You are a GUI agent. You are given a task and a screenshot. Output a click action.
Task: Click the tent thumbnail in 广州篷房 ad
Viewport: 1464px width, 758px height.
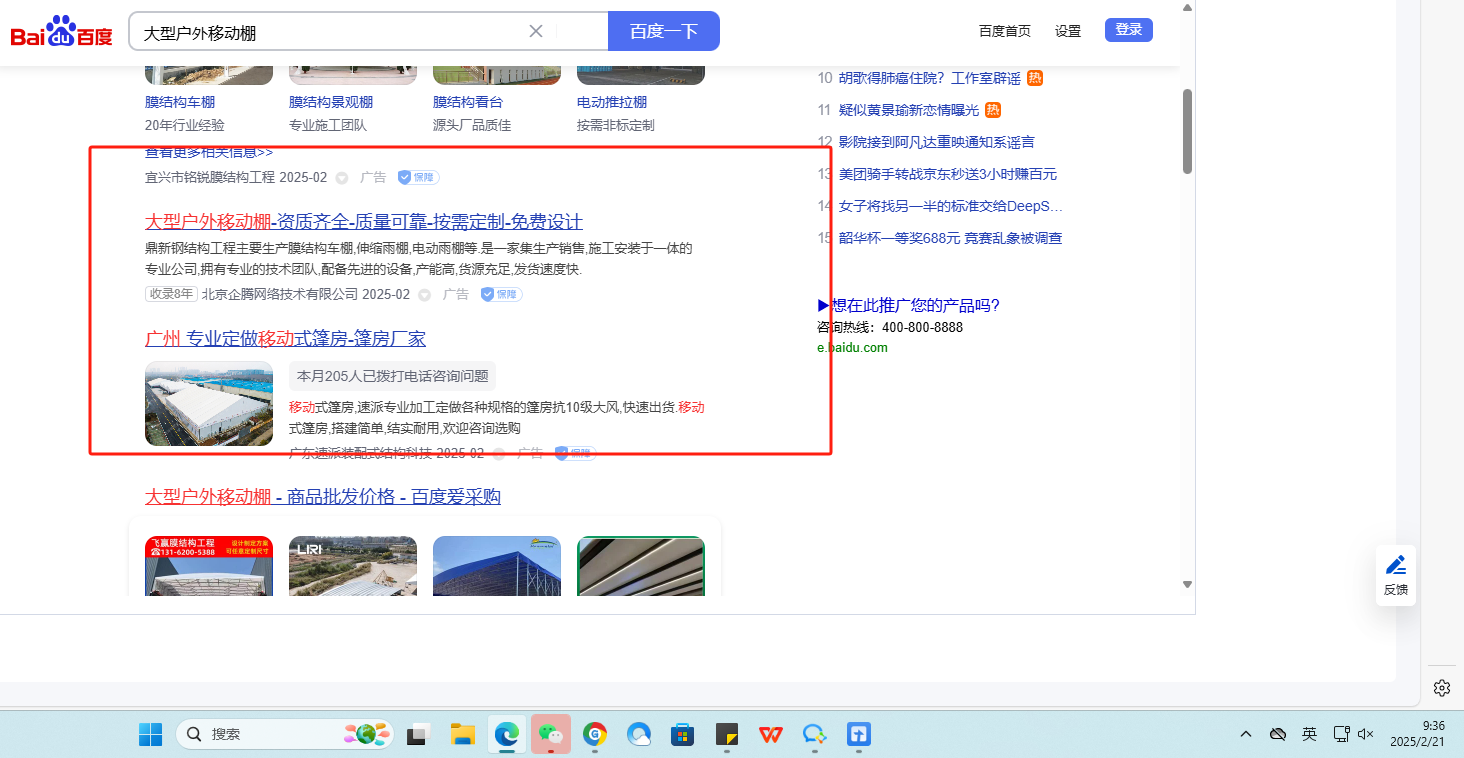pos(209,403)
